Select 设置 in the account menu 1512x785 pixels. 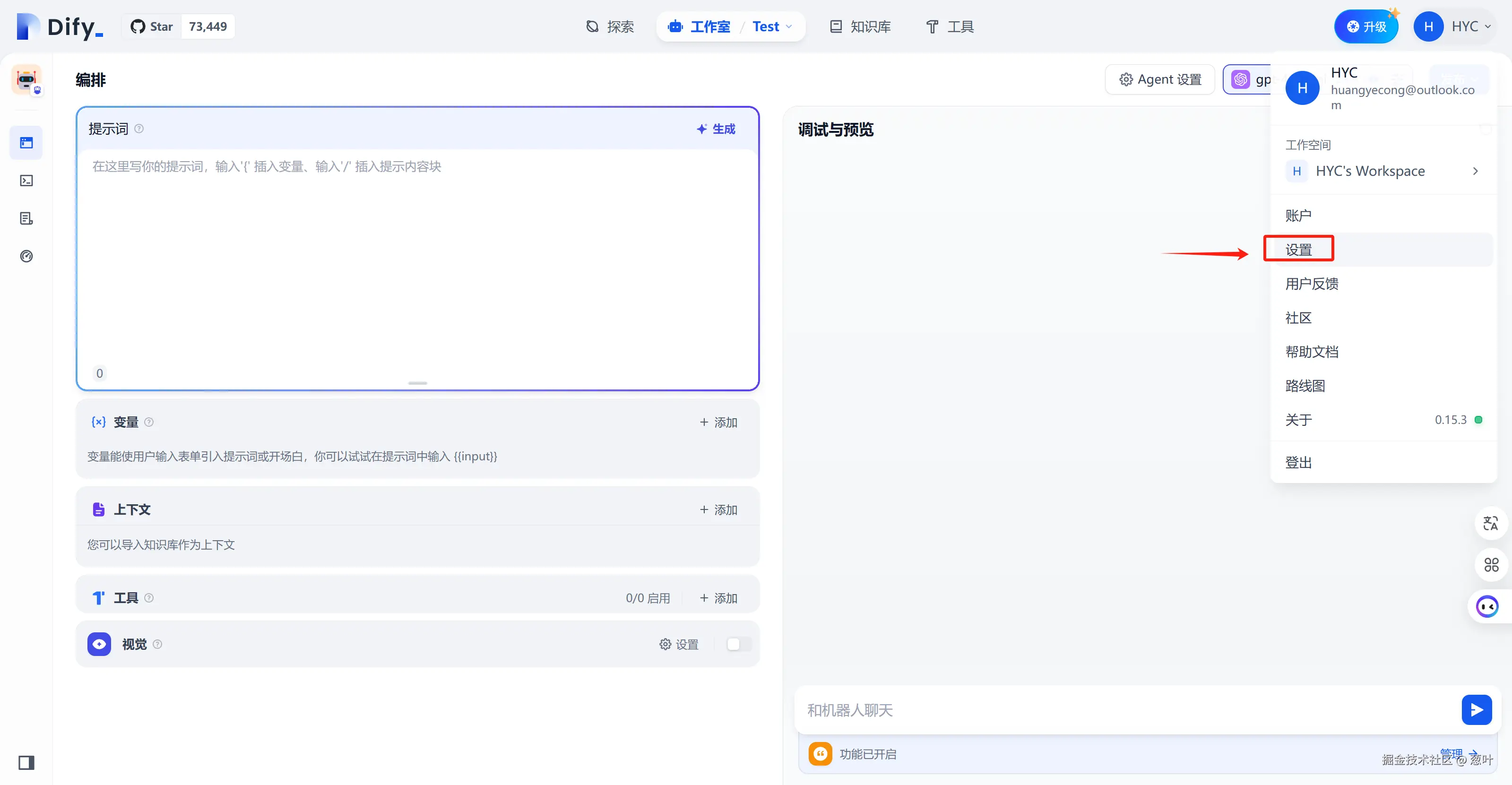pyautogui.click(x=1298, y=250)
